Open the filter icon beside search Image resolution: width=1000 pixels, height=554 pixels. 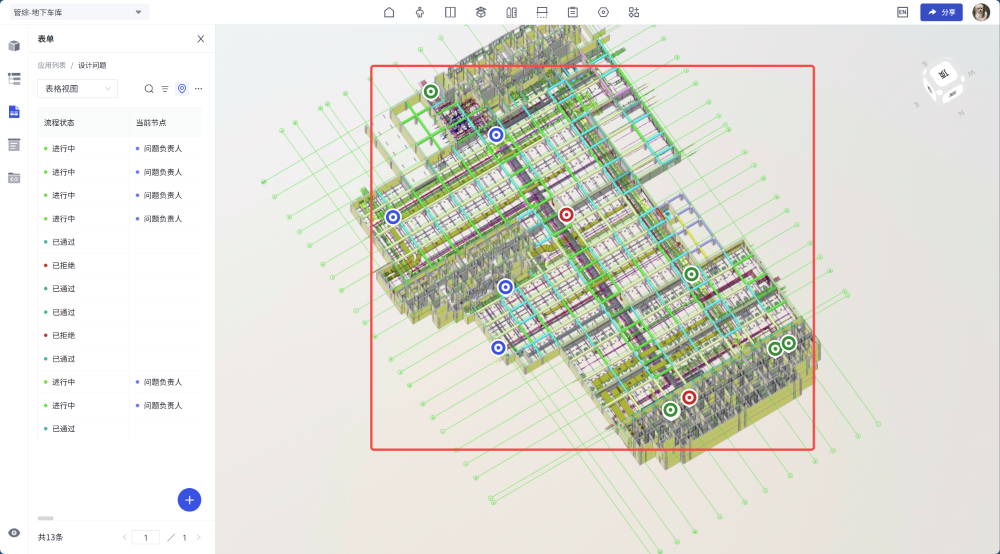click(165, 89)
